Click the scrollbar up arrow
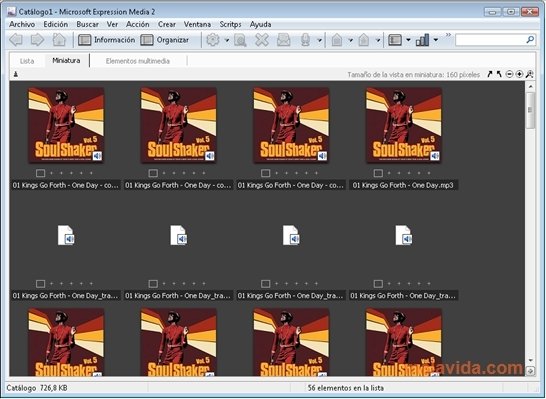 [x=530, y=86]
